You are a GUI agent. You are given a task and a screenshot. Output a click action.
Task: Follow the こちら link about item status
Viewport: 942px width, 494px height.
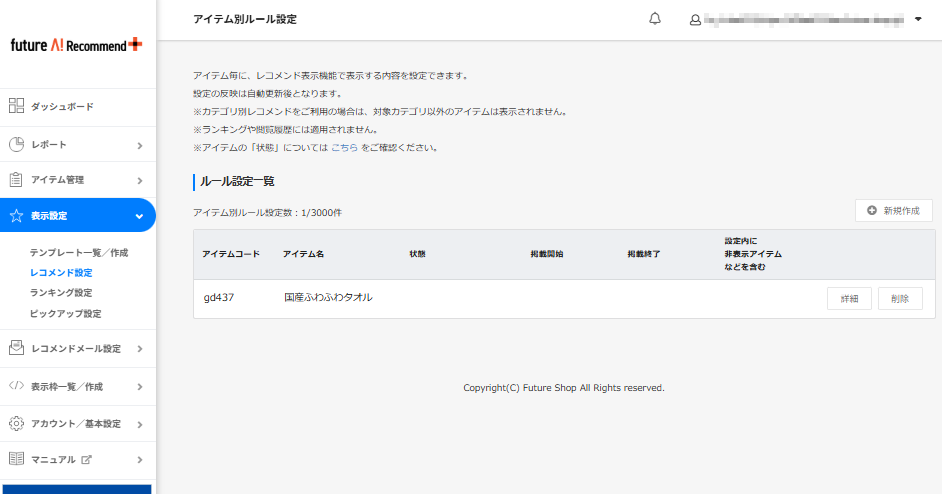coord(344,147)
